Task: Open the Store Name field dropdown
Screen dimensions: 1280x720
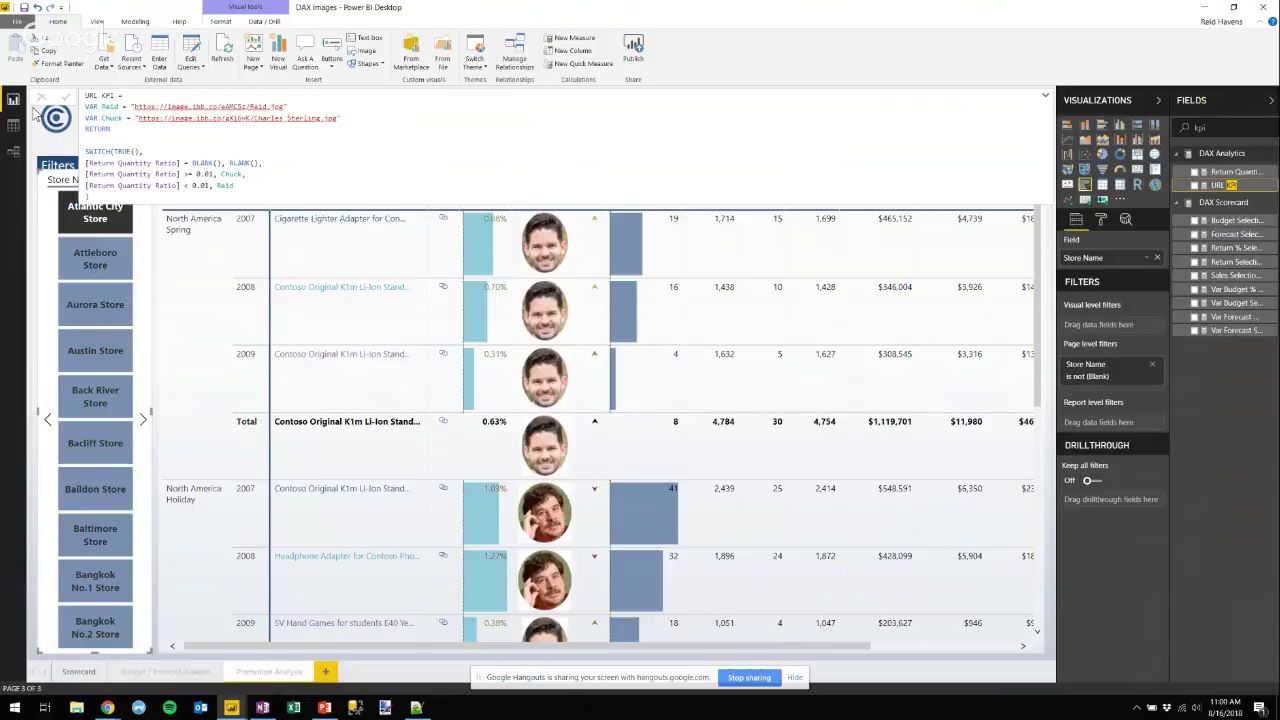Action: pos(1147,258)
